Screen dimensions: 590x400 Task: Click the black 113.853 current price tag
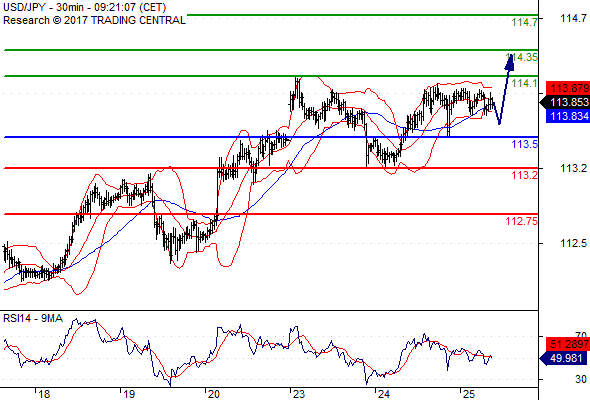click(x=565, y=102)
